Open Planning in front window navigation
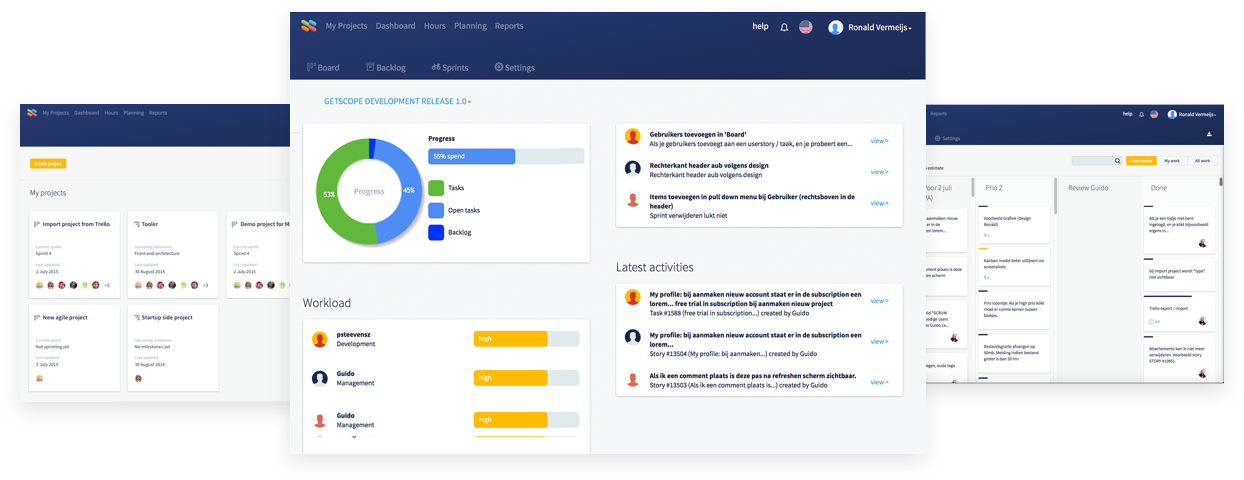This screenshot has width=1244, height=480. [x=470, y=26]
